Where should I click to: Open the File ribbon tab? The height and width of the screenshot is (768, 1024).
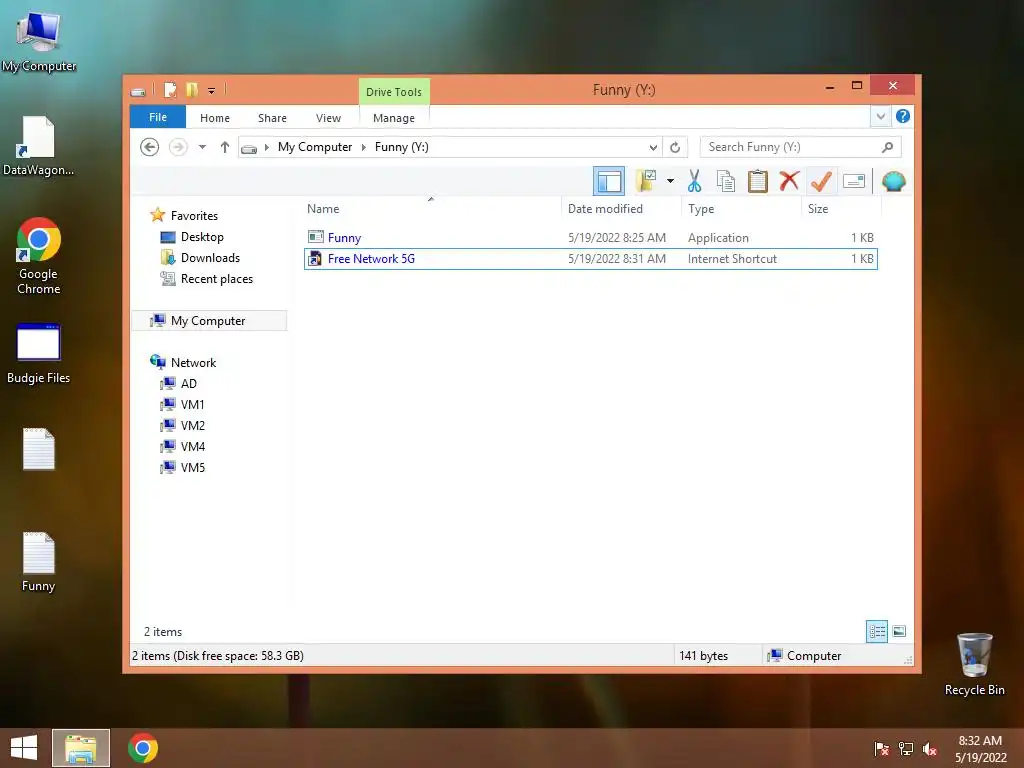click(x=157, y=118)
